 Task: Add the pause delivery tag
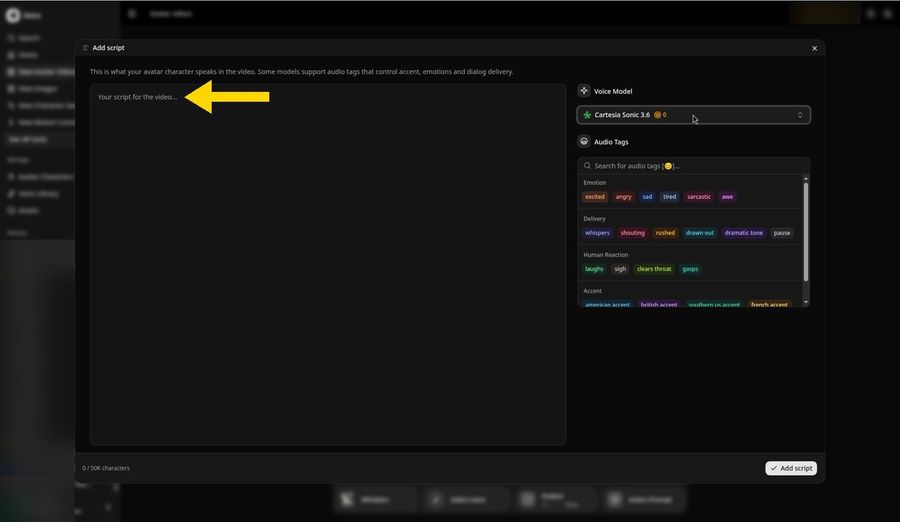pos(782,233)
